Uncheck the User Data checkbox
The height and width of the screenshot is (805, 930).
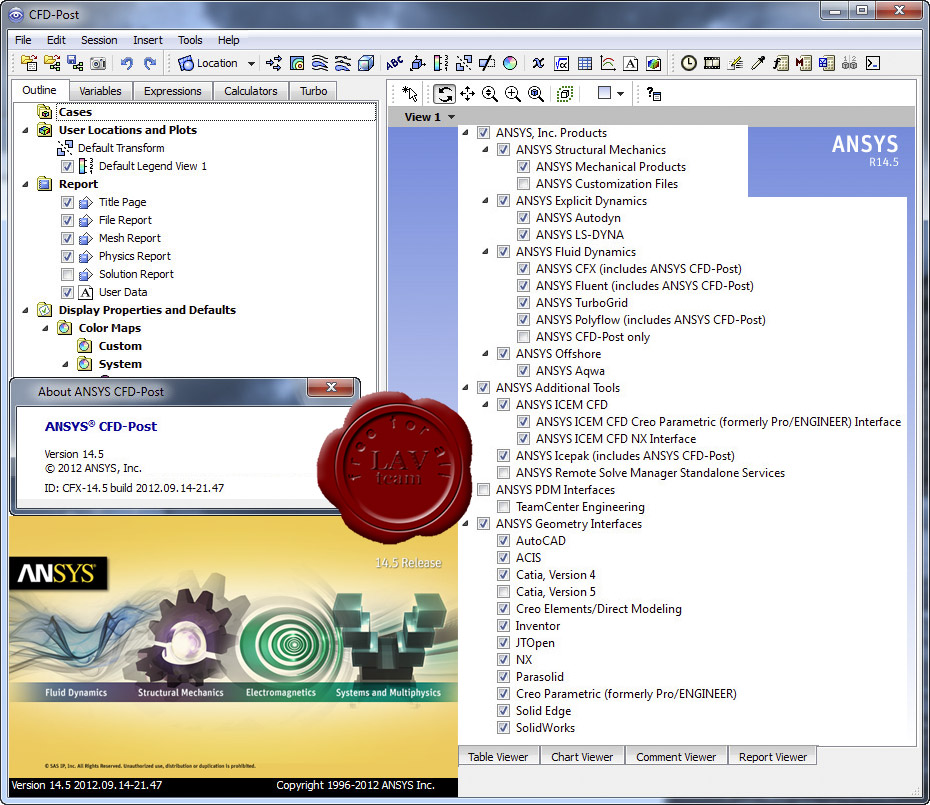[68, 292]
